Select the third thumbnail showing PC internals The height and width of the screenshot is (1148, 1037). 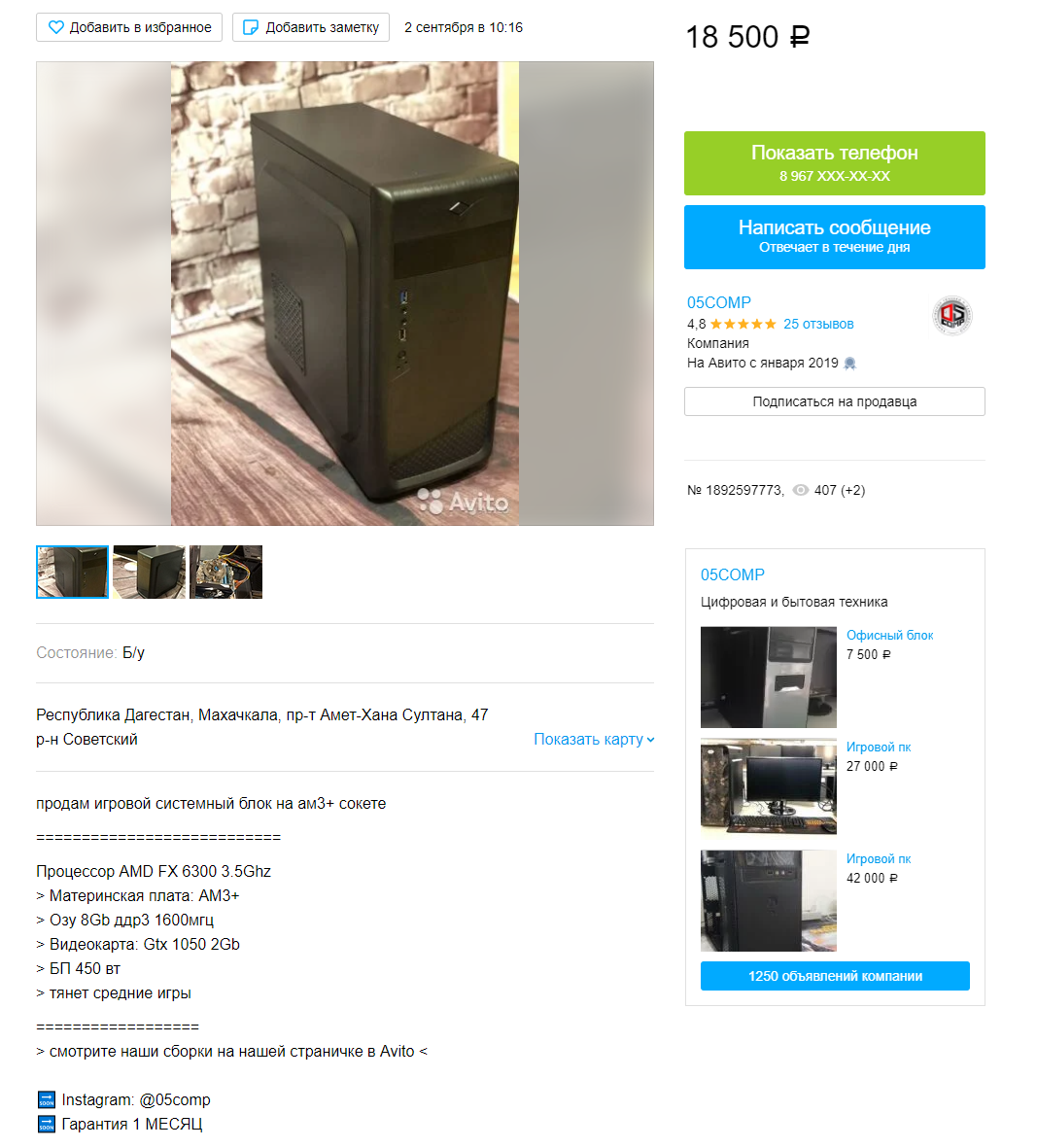click(x=226, y=572)
